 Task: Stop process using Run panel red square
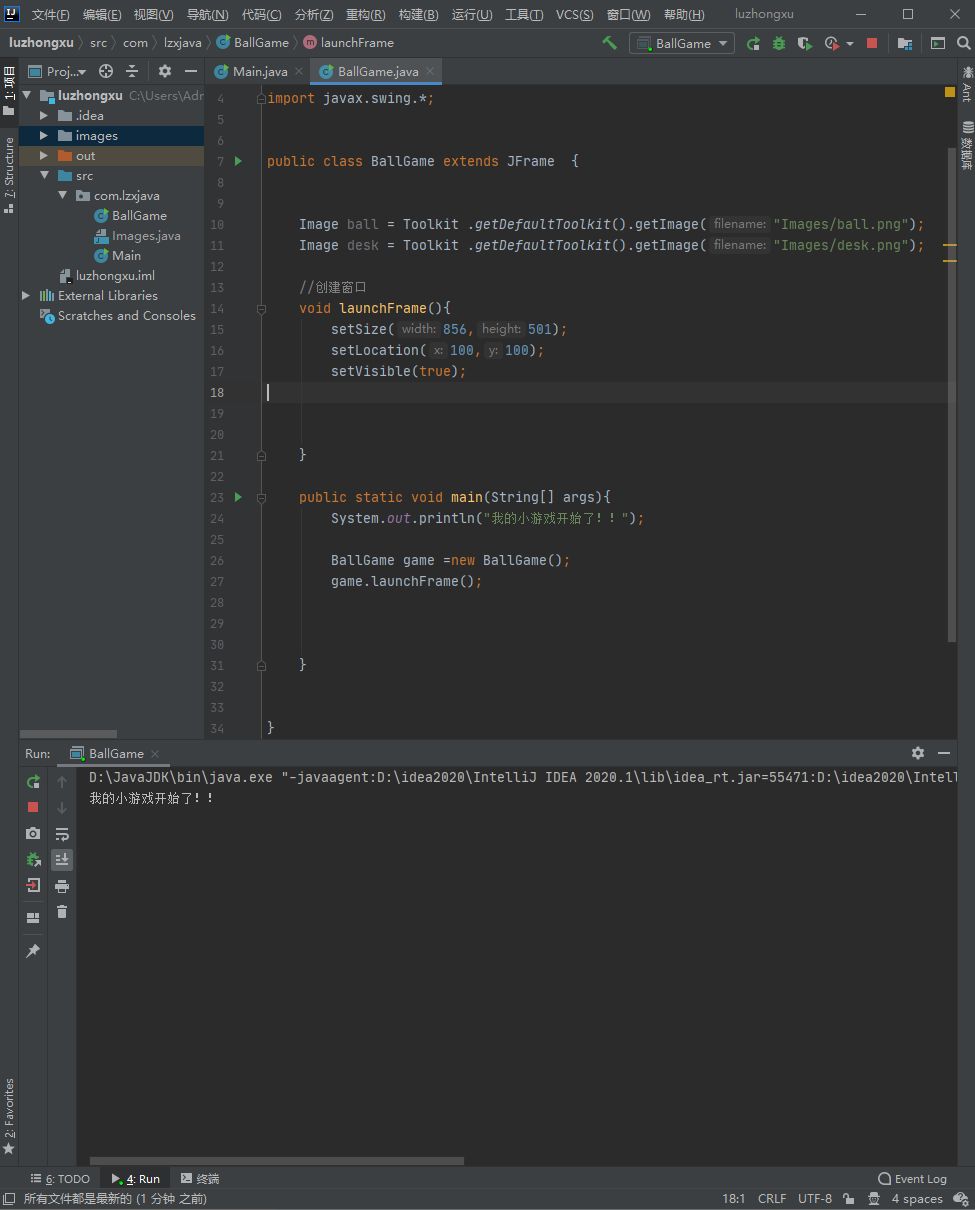[x=33, y=807]
